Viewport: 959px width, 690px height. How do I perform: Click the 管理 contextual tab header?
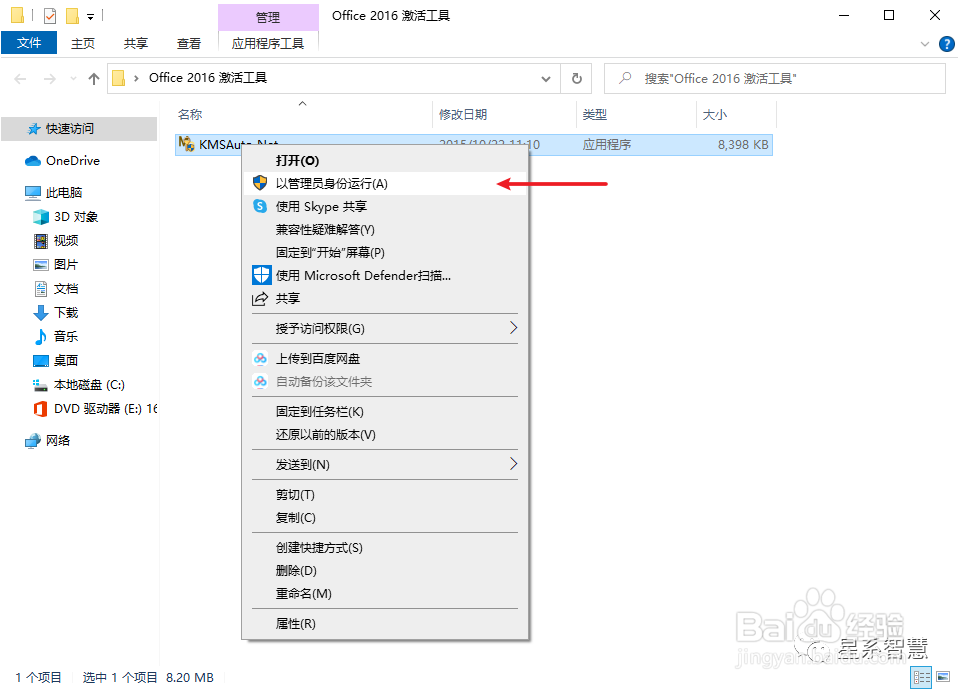268,17
